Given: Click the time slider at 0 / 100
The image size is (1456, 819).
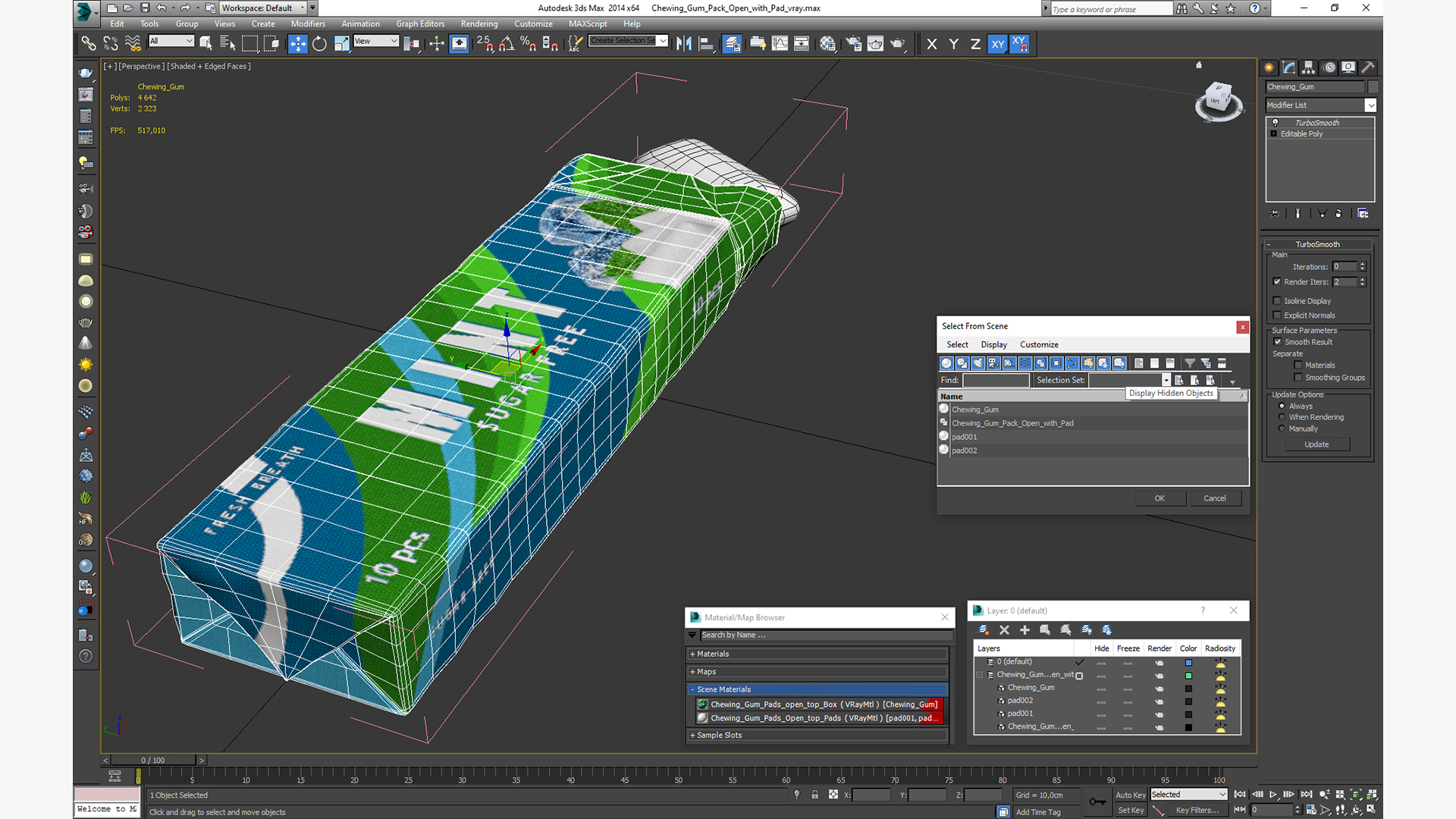Looking at the screenshot, I should (153, 760).
